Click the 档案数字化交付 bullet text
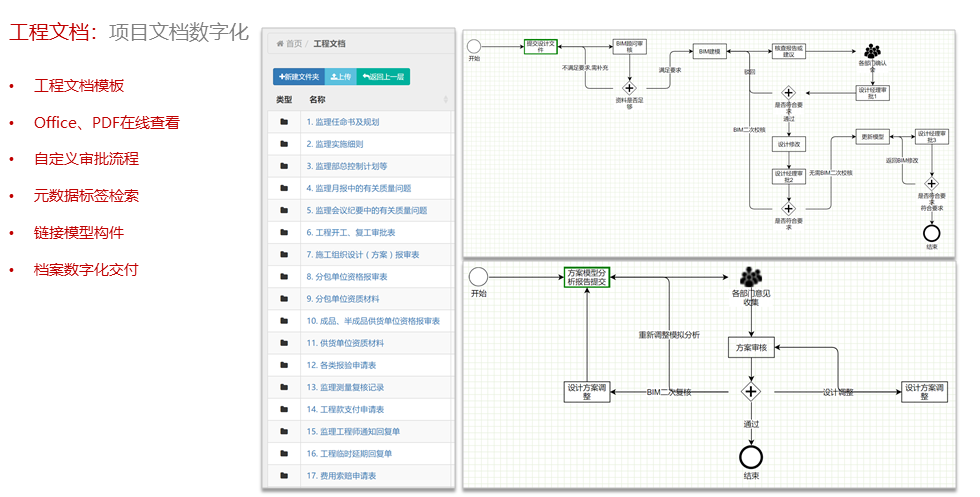980x497 pixels. click(86, 269)
